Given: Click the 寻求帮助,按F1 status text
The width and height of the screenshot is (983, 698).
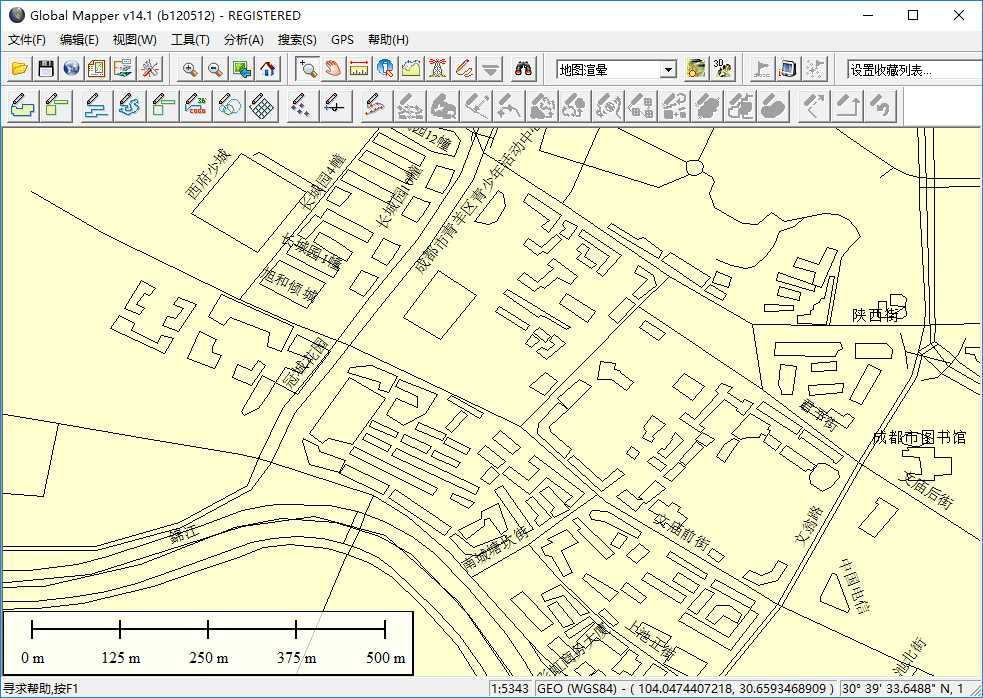Looking at the screenshot, I should click(x=41, y=689).
